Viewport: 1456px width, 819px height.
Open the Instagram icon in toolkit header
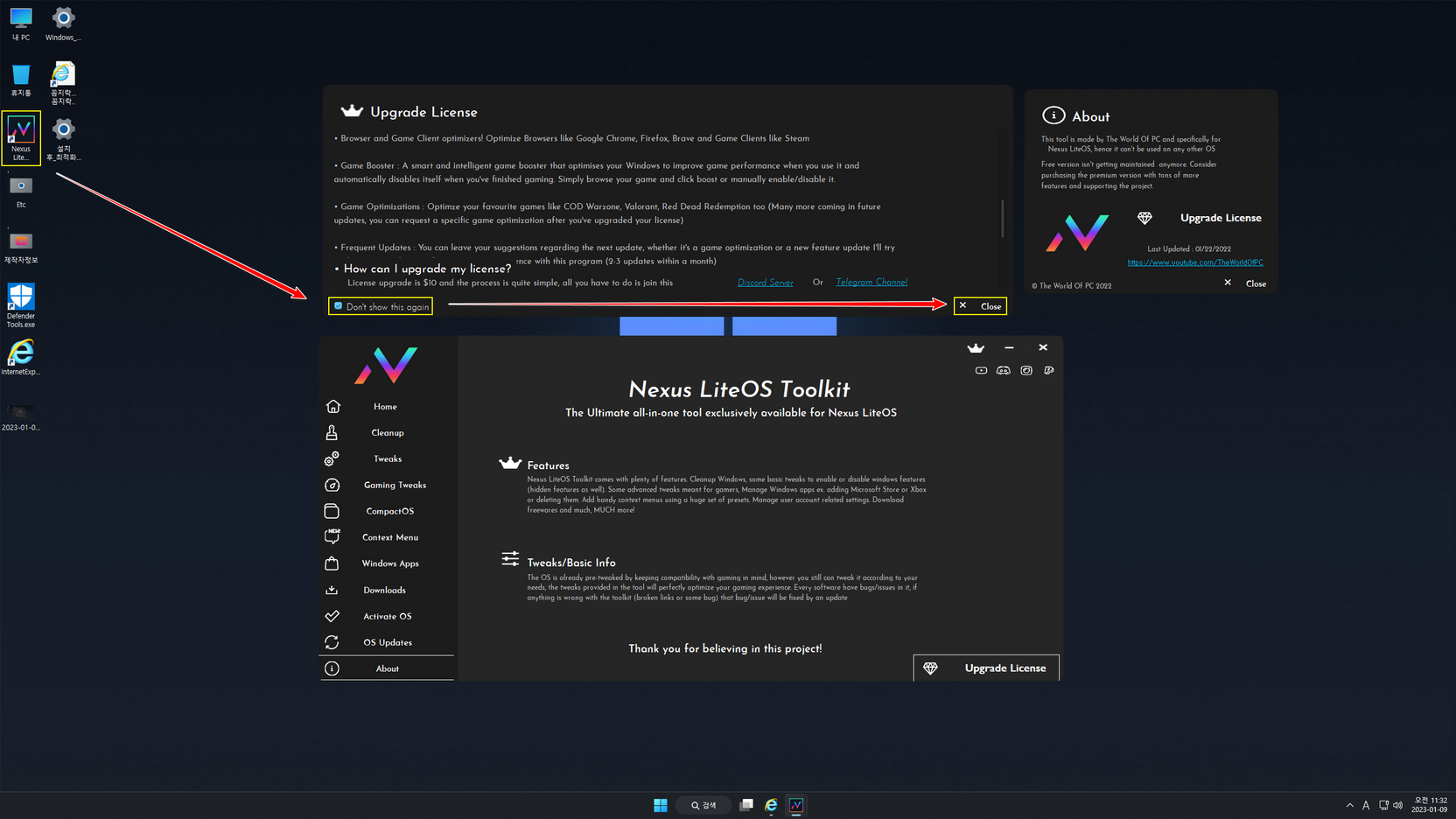(1026, 371)
